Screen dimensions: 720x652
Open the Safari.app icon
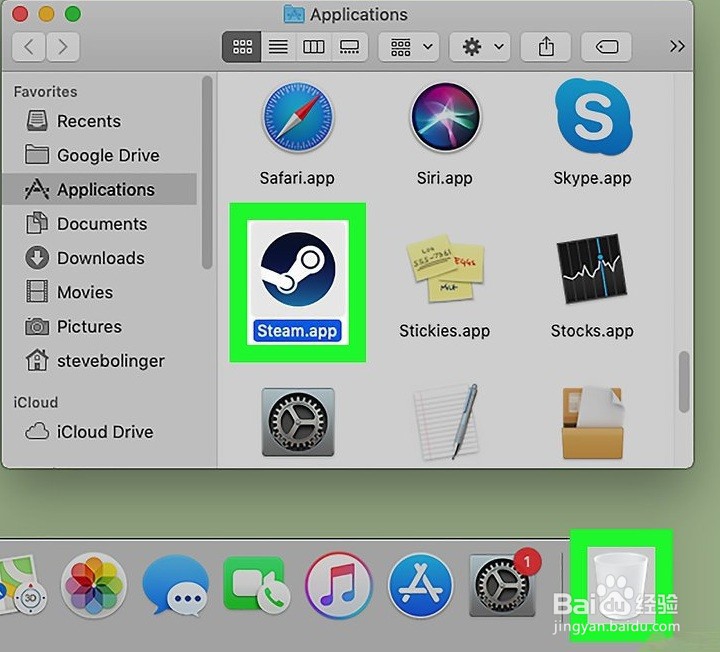click(x=298, y=118)
